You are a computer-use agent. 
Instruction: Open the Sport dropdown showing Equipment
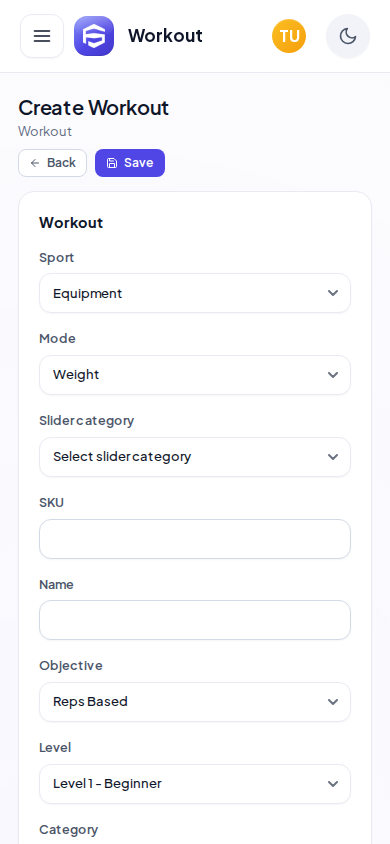(x=195, y=293)
